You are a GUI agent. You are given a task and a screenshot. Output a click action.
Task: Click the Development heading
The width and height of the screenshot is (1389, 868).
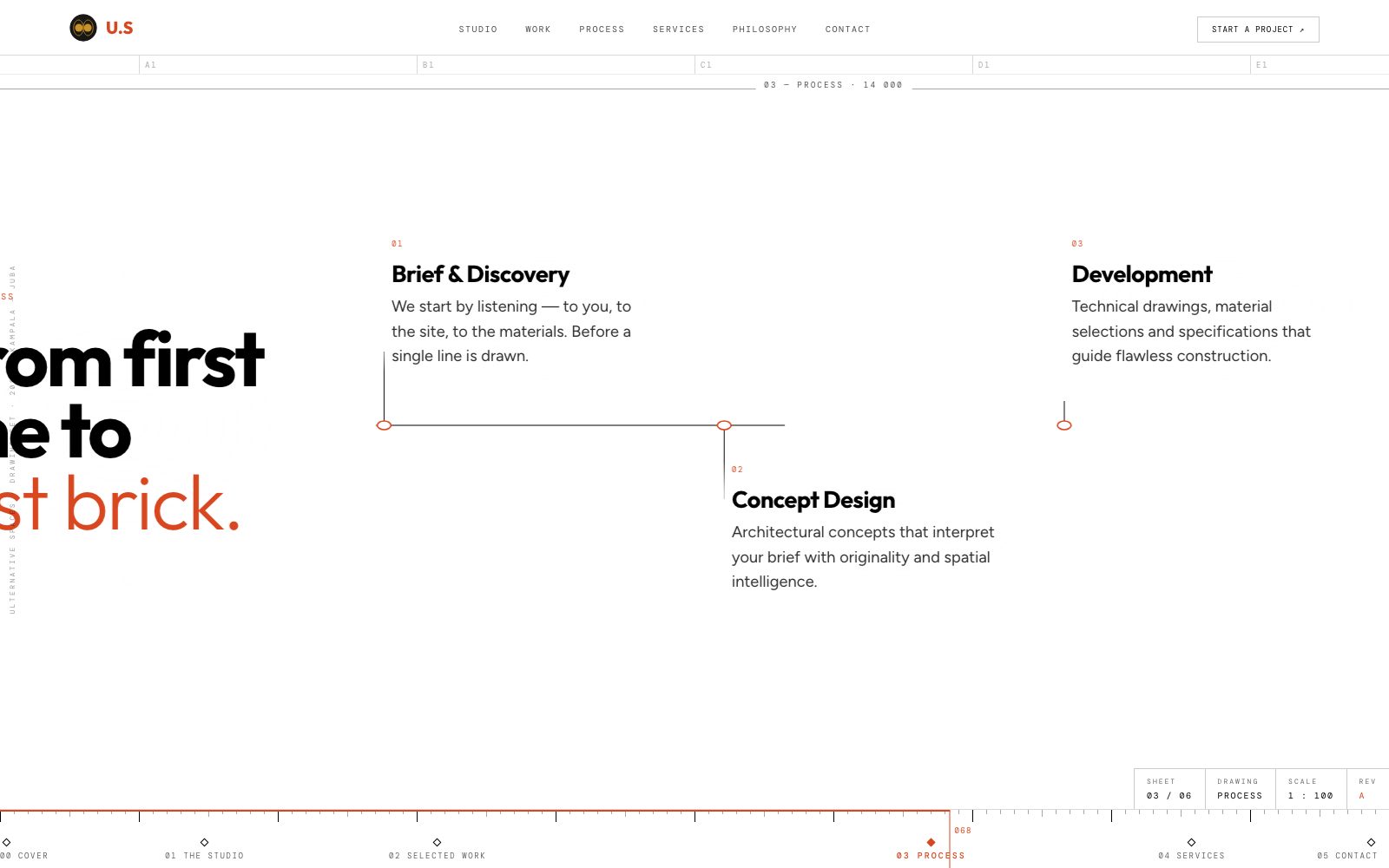pos(1142,274)
